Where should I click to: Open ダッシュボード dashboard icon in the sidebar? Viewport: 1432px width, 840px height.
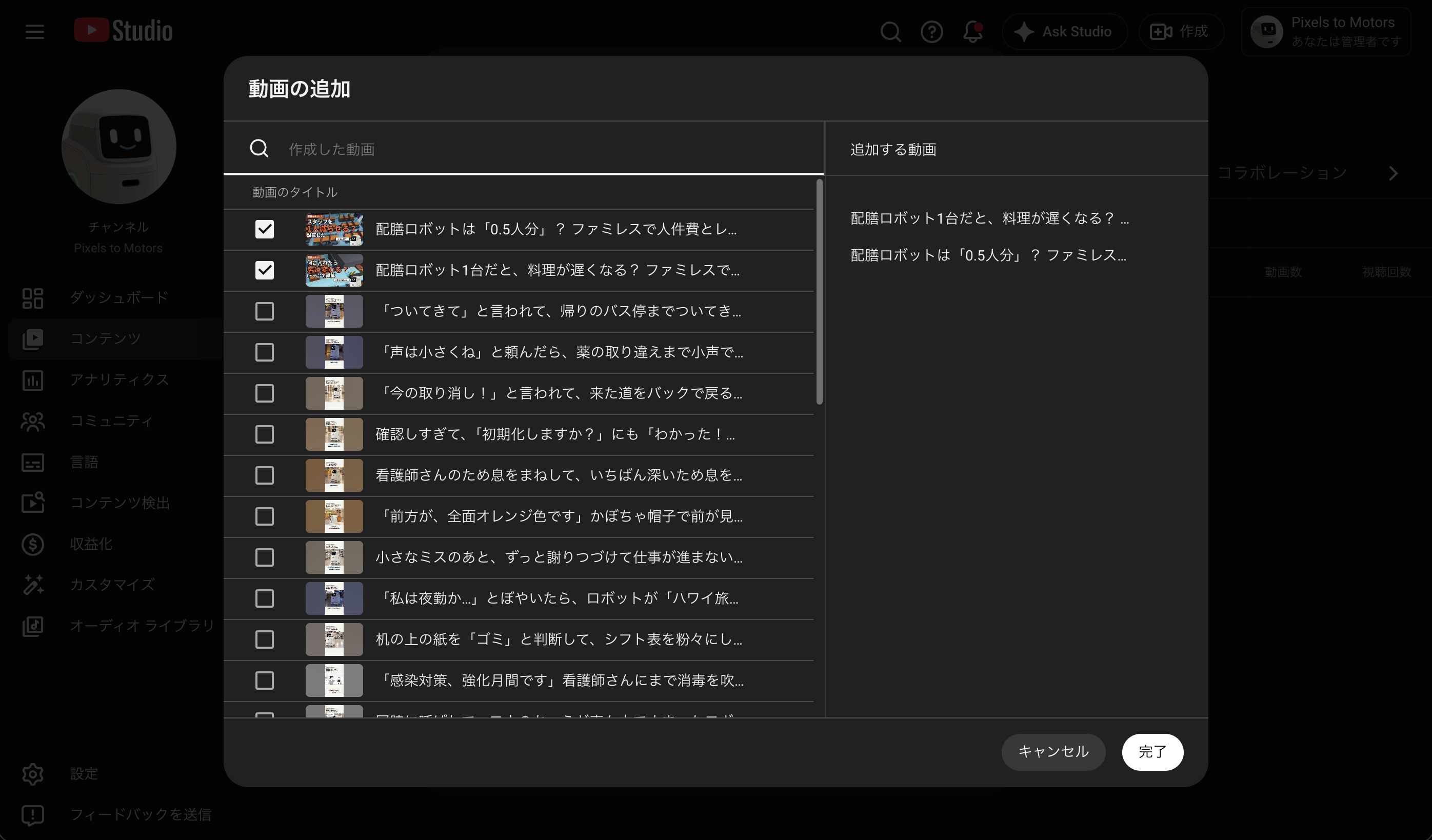[x=33, y=298]
